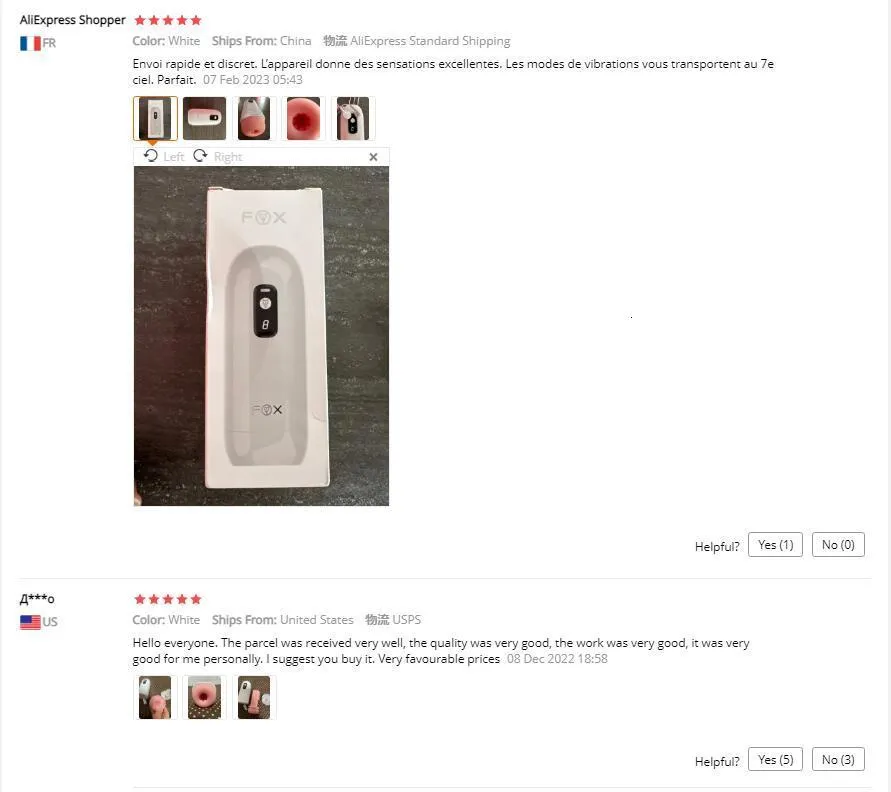Click the fifth star of Д***o's rating
The image size is (891, 792).
tap(194, 598)
